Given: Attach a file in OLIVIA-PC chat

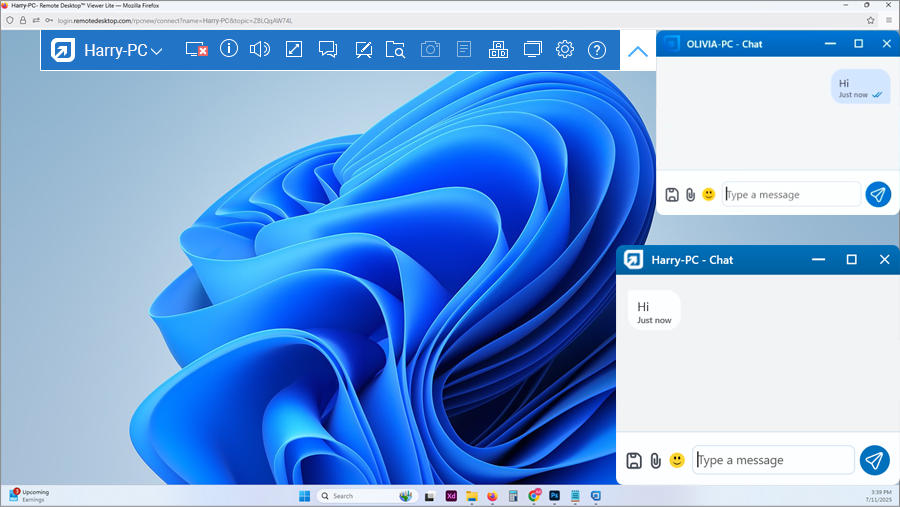Looking at the screenshot, I should pyautogui.click(x=690, y=195).
